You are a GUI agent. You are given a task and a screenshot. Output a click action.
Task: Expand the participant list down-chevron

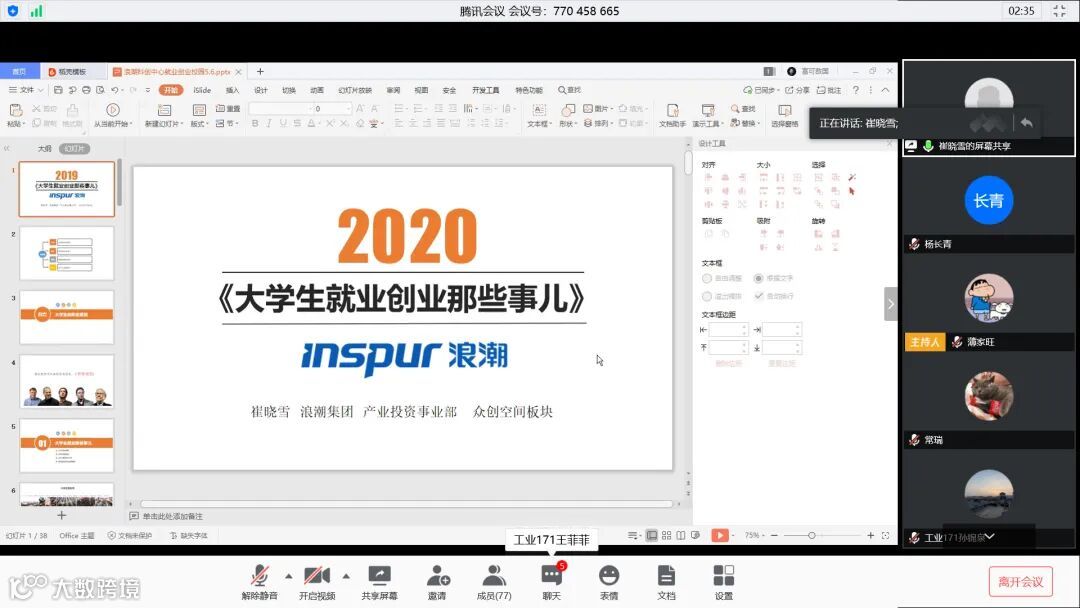pos(989,536)
